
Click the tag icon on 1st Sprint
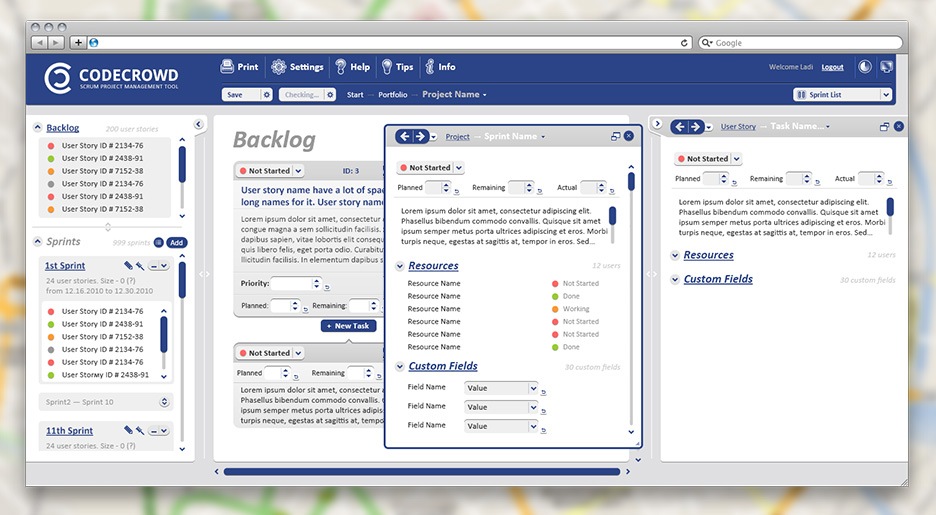click(128, 265)
